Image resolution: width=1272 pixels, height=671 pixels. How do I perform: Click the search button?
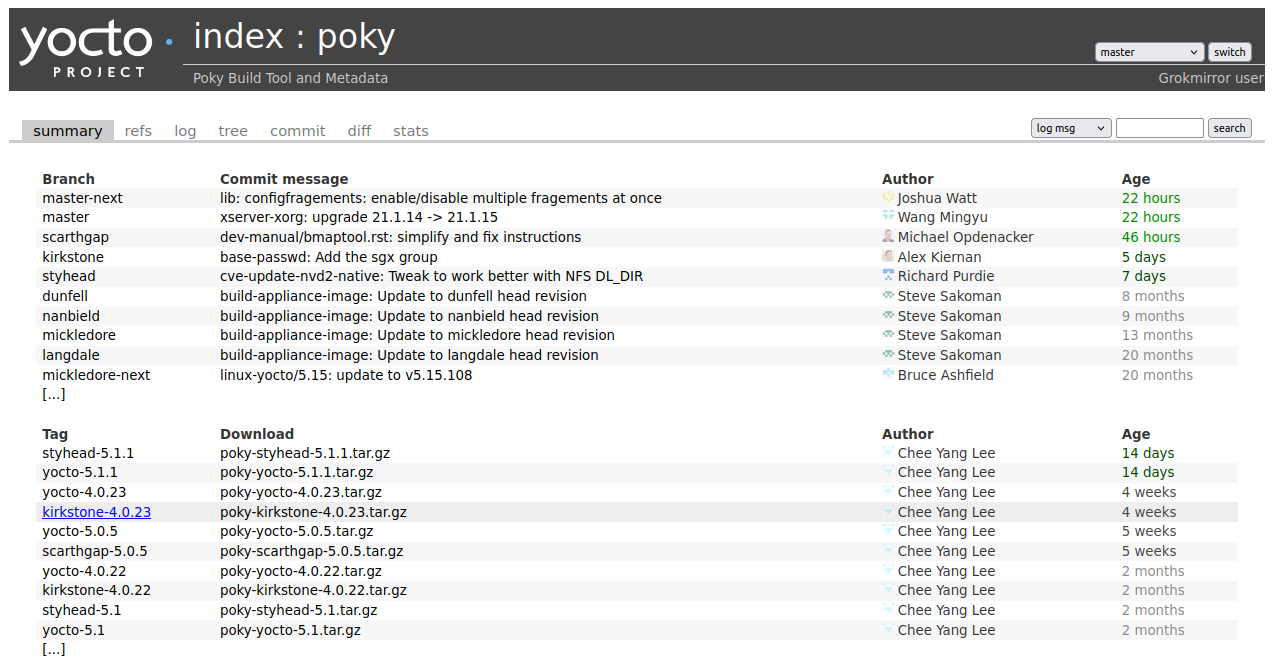click(x=1229, y=127)
